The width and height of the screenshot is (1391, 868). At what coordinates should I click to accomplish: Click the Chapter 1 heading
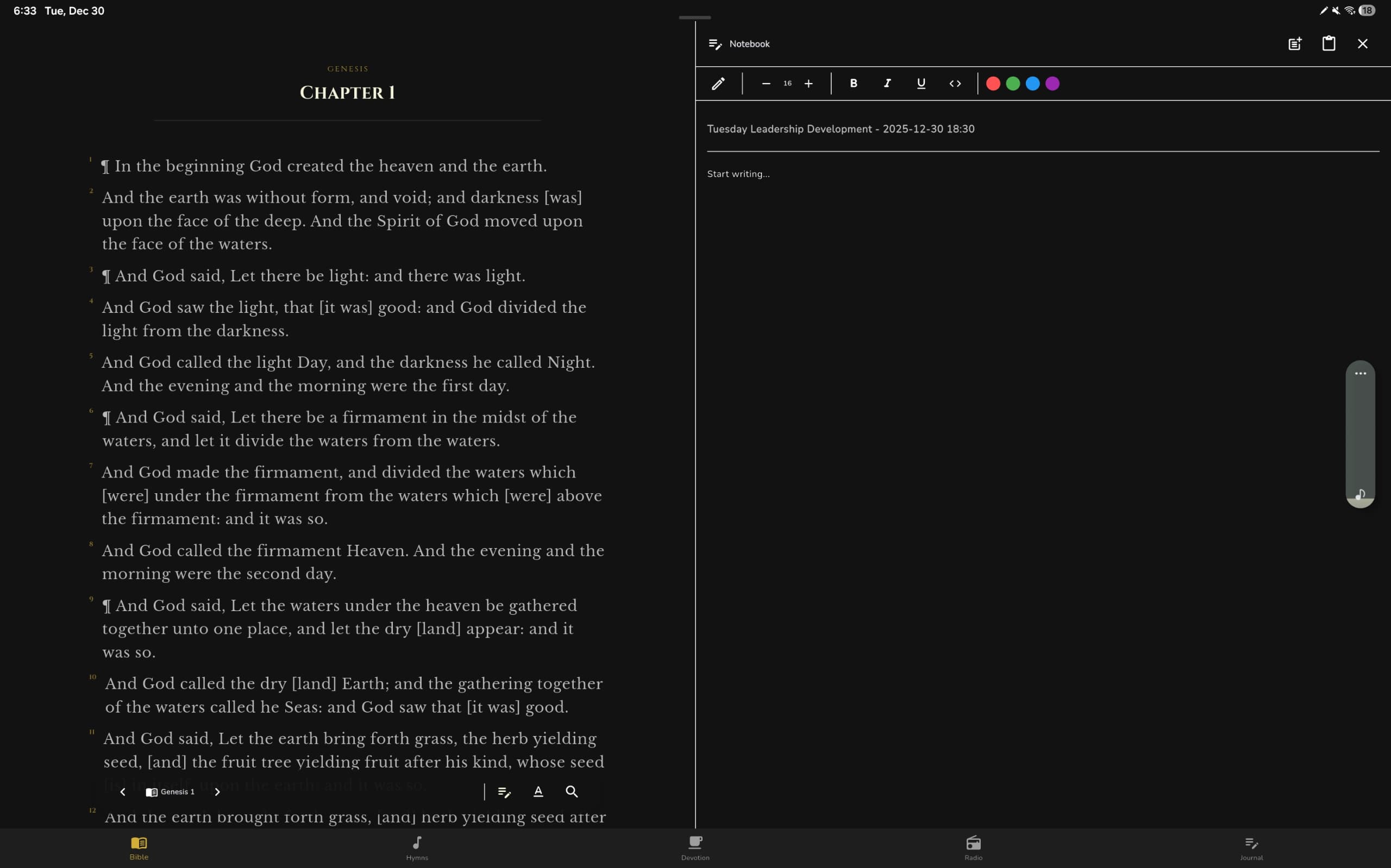[x=347, y=92]
